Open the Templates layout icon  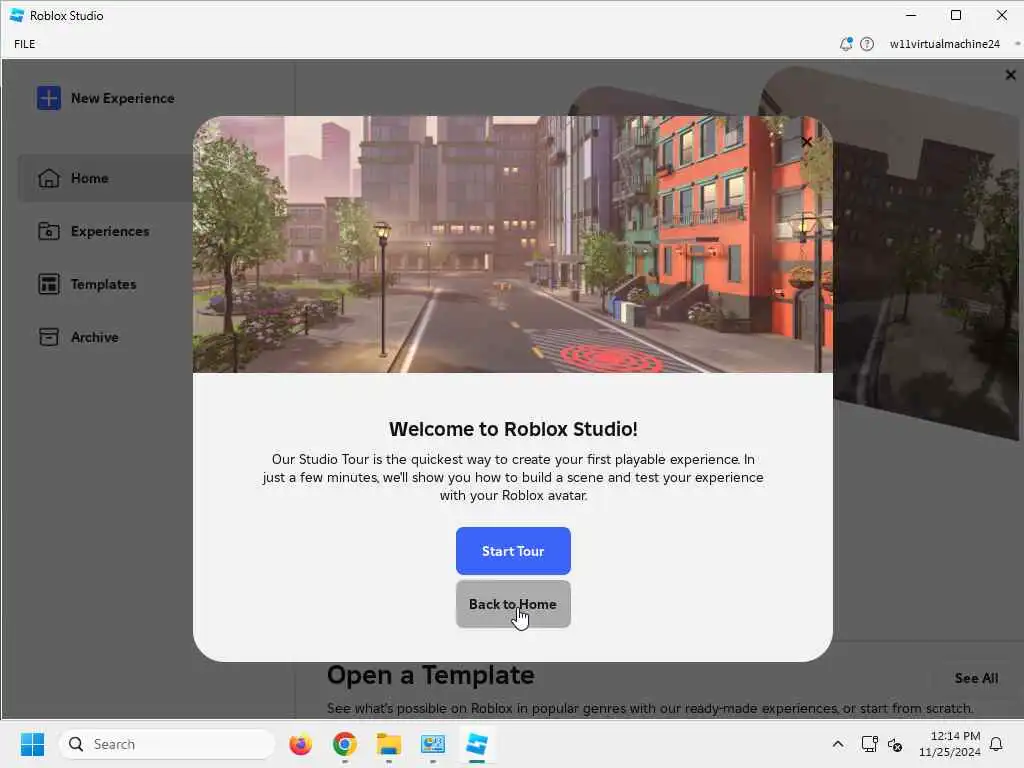[x=49, y=283]
